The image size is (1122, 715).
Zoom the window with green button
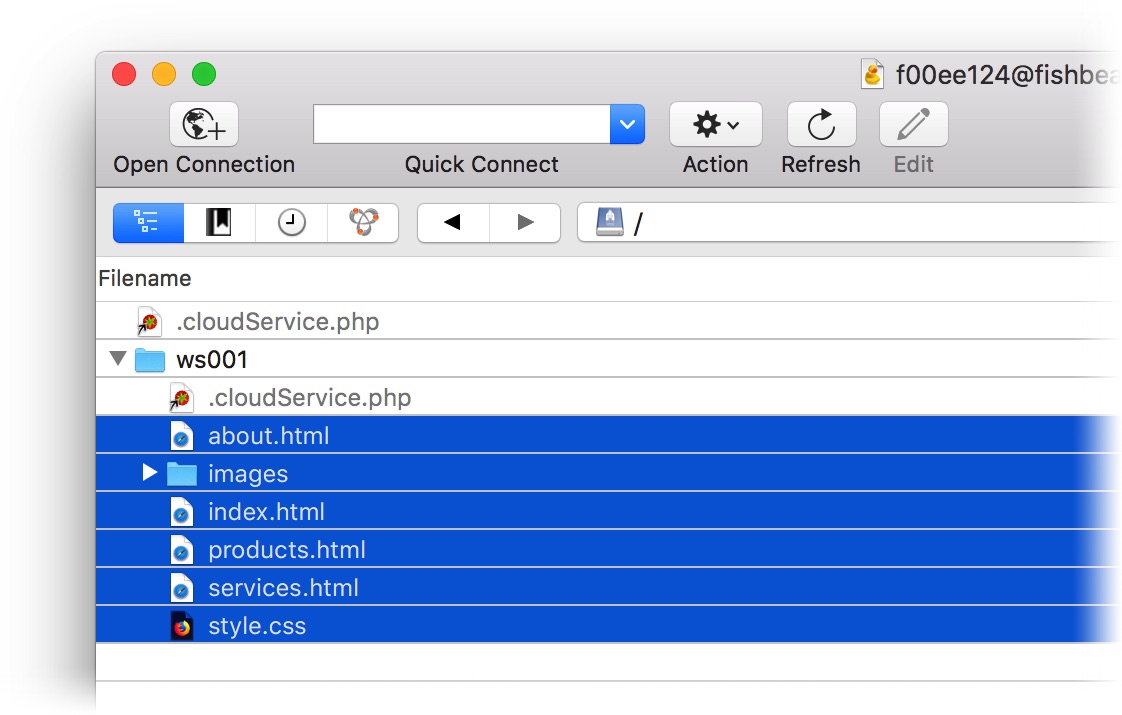click(x=204, y=74)
